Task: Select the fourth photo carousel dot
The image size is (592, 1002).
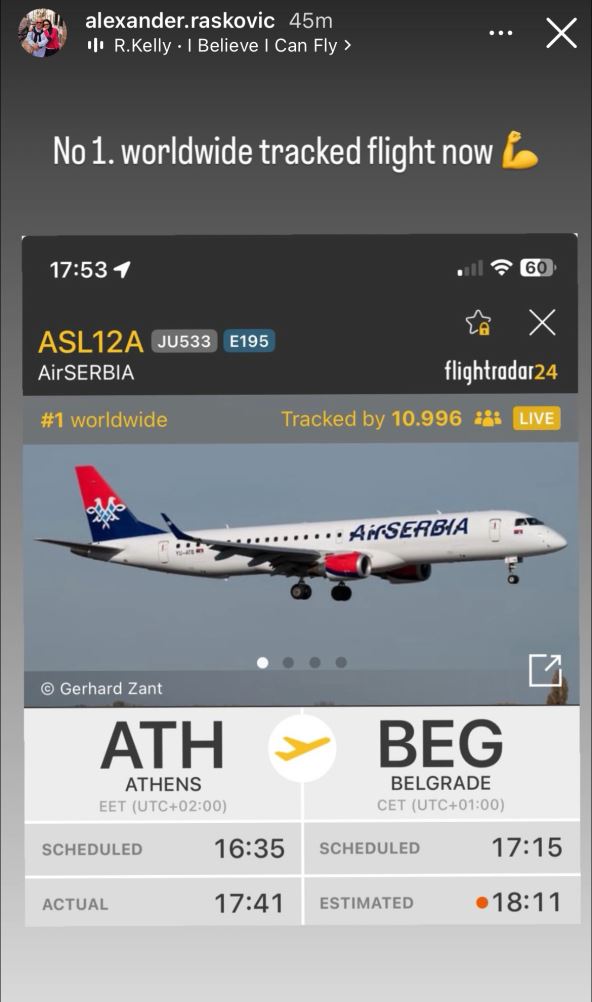Action: coord(341,663)
